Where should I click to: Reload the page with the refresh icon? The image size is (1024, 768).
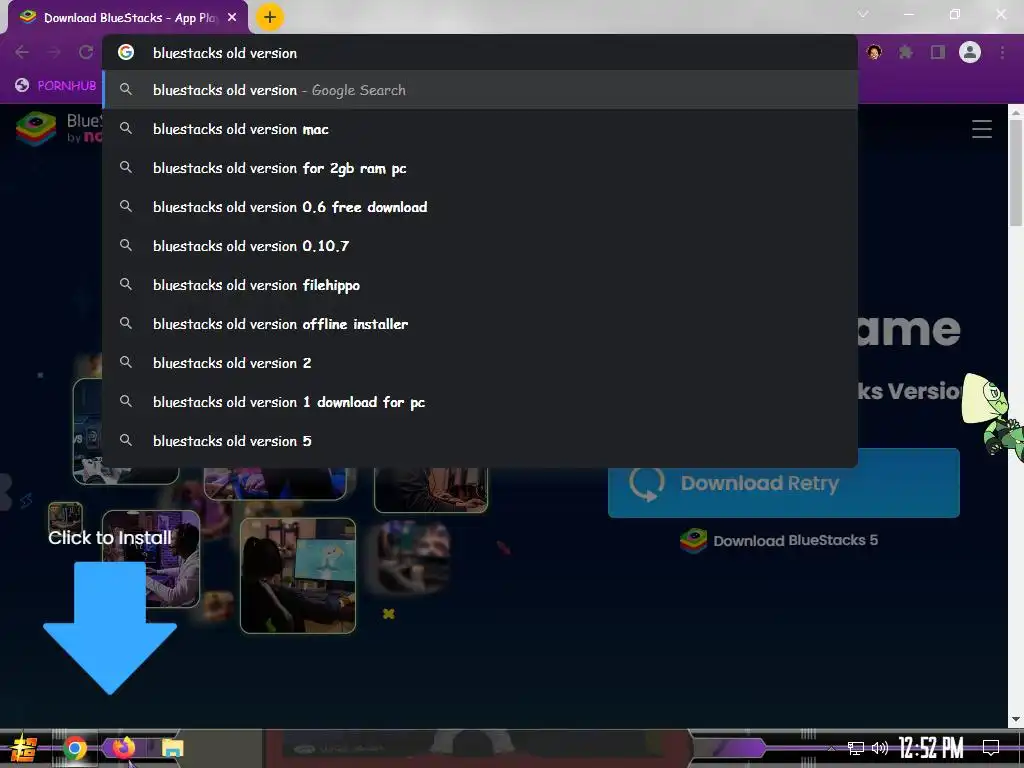[x=86, y=52]
